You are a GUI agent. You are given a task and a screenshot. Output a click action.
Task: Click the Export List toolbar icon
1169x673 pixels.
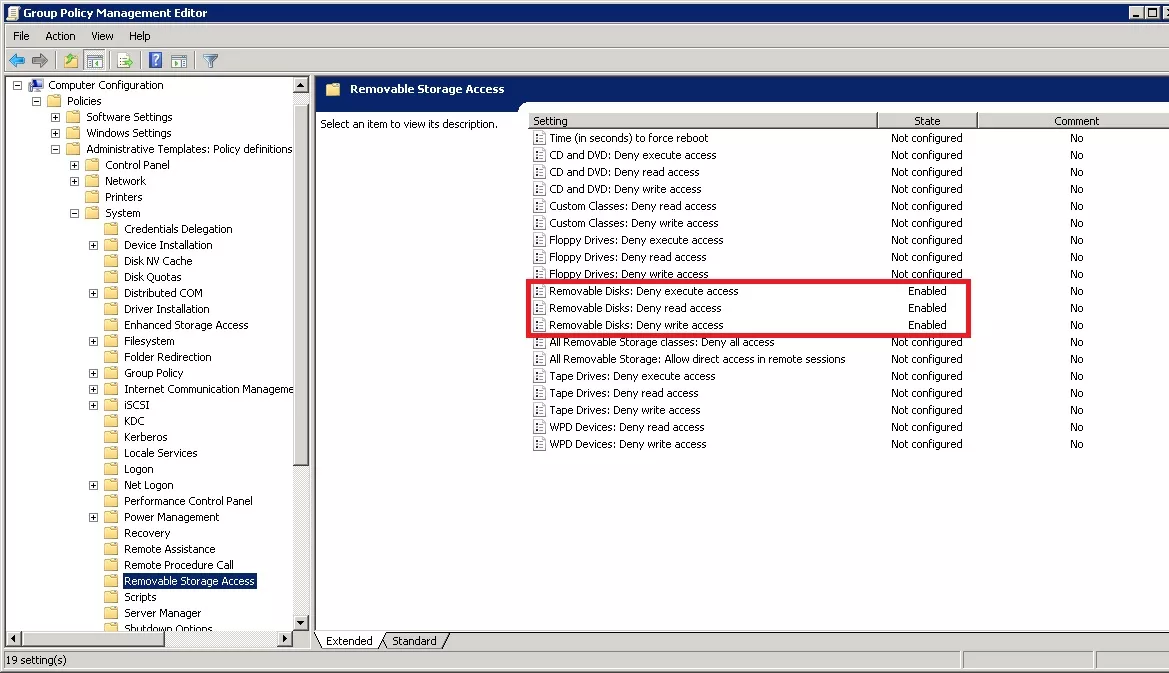click(x=125, y=60)
